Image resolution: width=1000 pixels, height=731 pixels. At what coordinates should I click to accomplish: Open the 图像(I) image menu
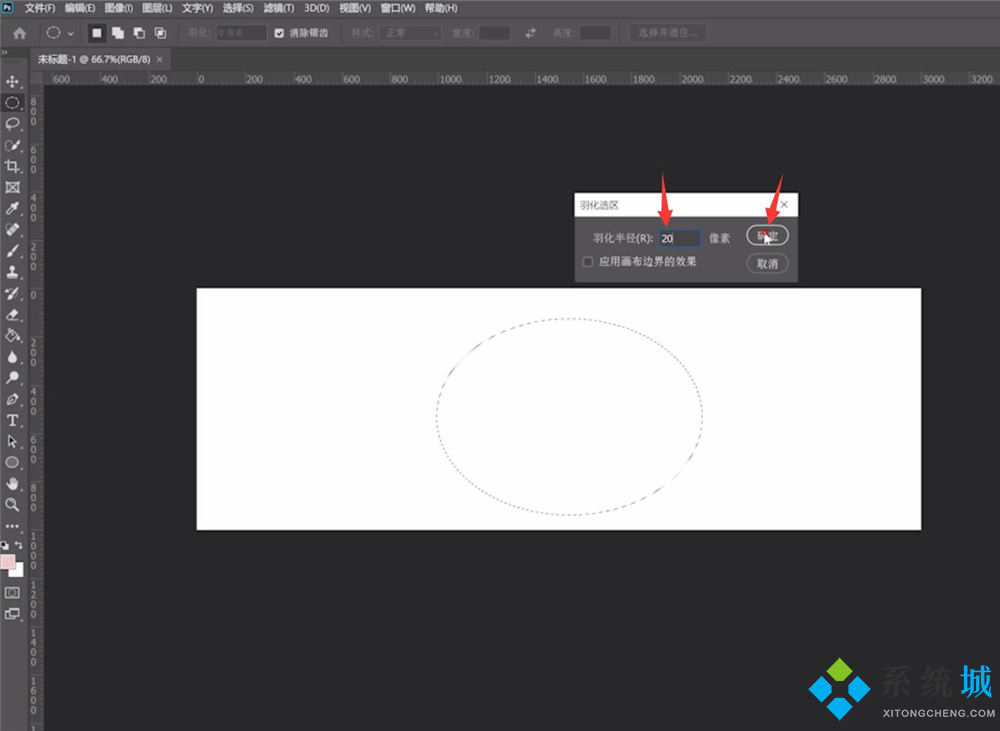point(118,8)
